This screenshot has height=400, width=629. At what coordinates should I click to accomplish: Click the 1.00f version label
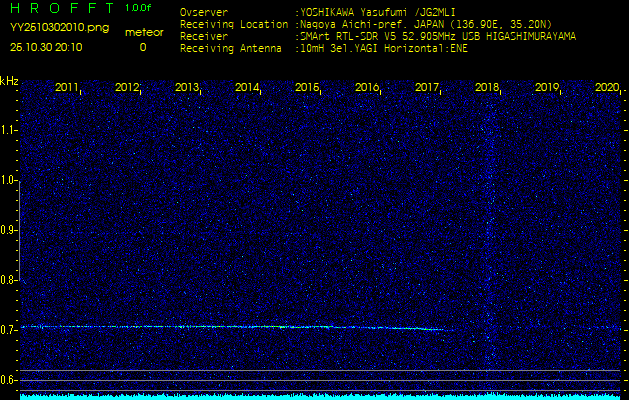click(x=138, y=8)
